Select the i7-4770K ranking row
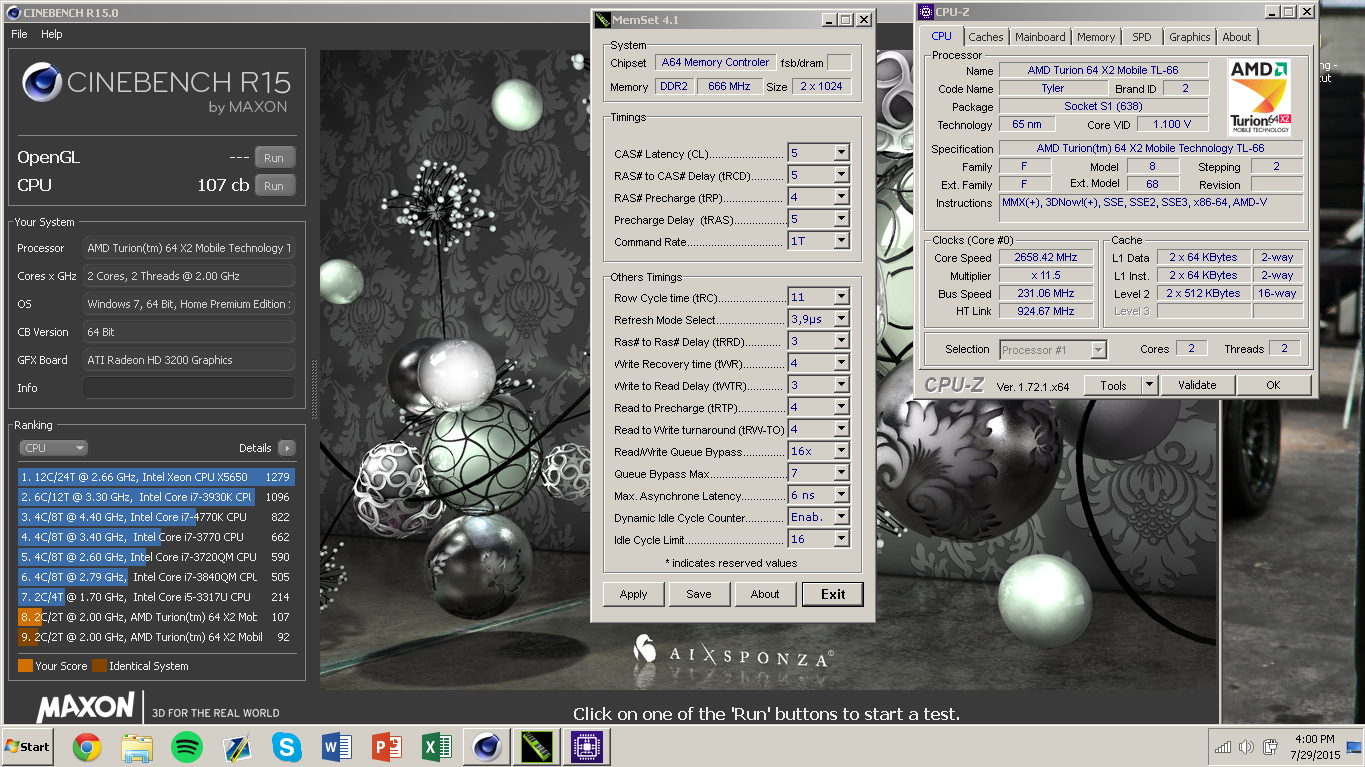The height and width of the screenshot is (767, 1365). (x=156, y=517)
